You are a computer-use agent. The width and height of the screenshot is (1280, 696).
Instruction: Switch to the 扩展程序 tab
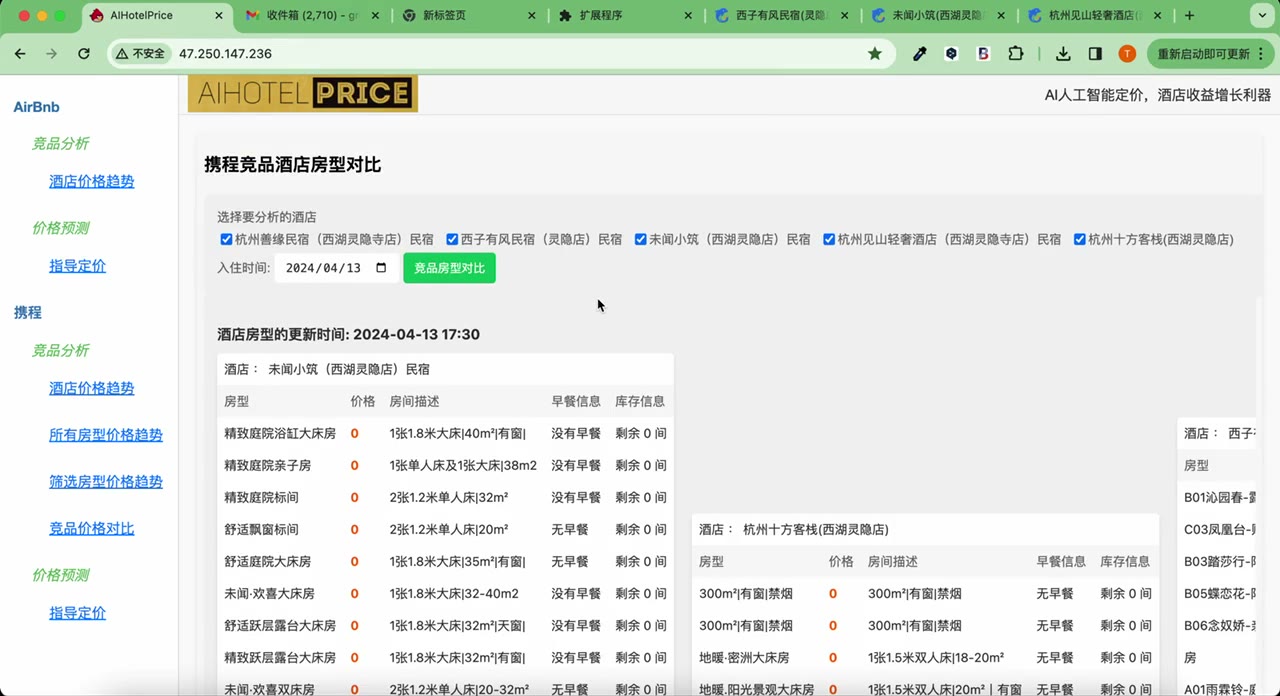(x=623, y=16)
